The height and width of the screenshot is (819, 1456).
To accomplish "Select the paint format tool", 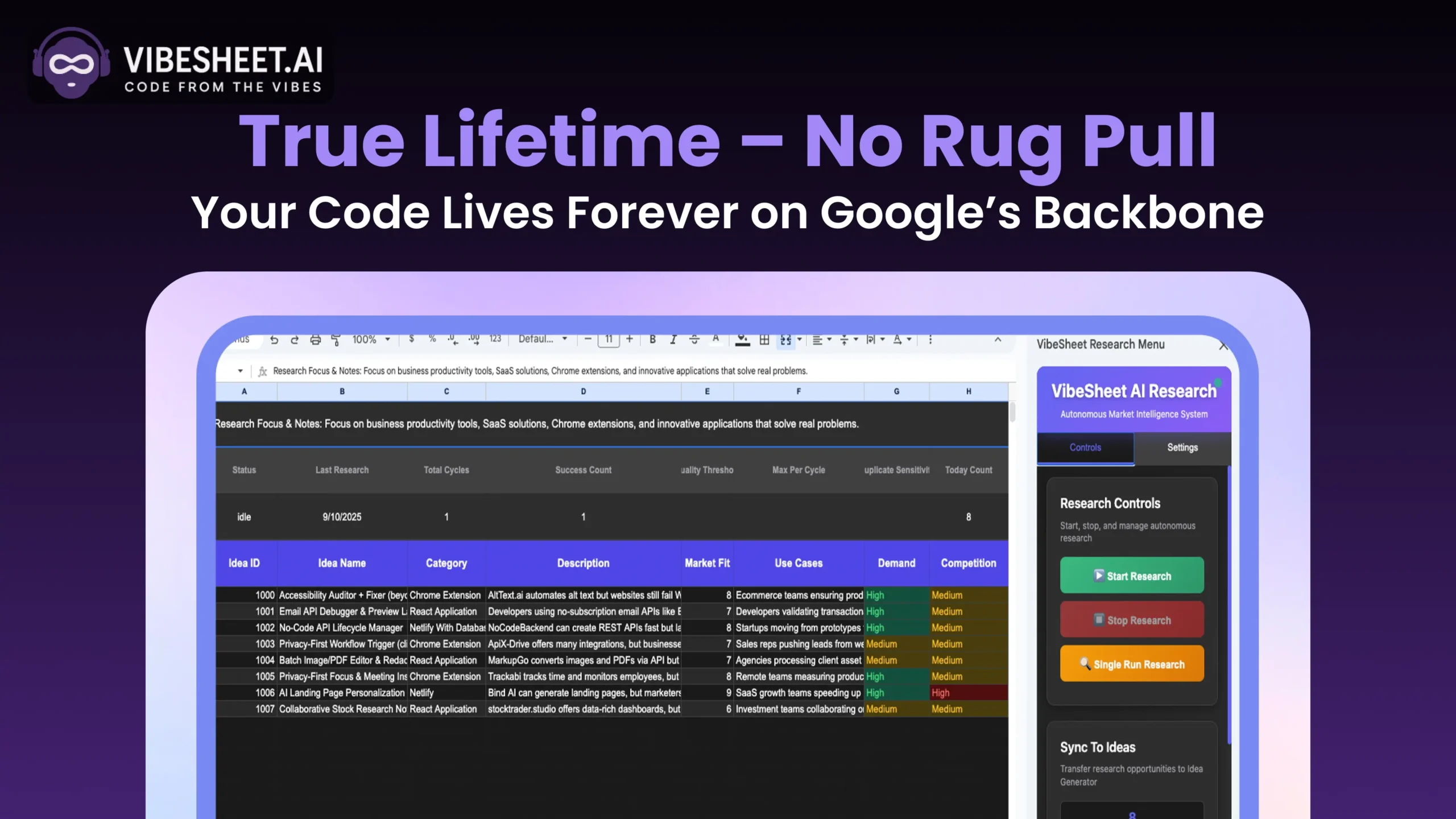I will 336,340.
